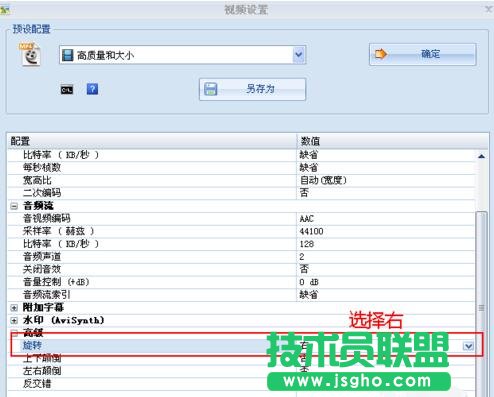The height and width of the screenshot is (397, 494).
Task: Select the 音量控制 (+dB) row
Action: click(x=242, y=282)
